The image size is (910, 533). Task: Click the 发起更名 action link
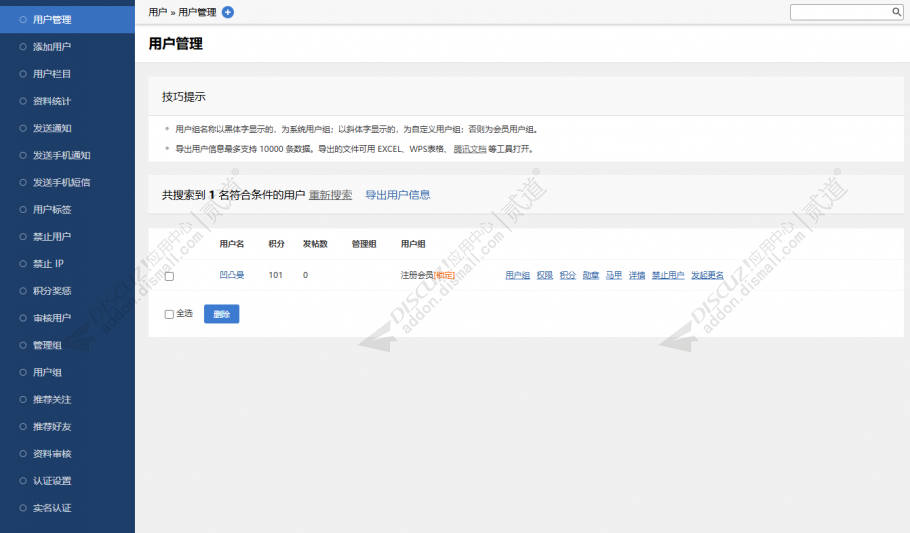[707, 275]
